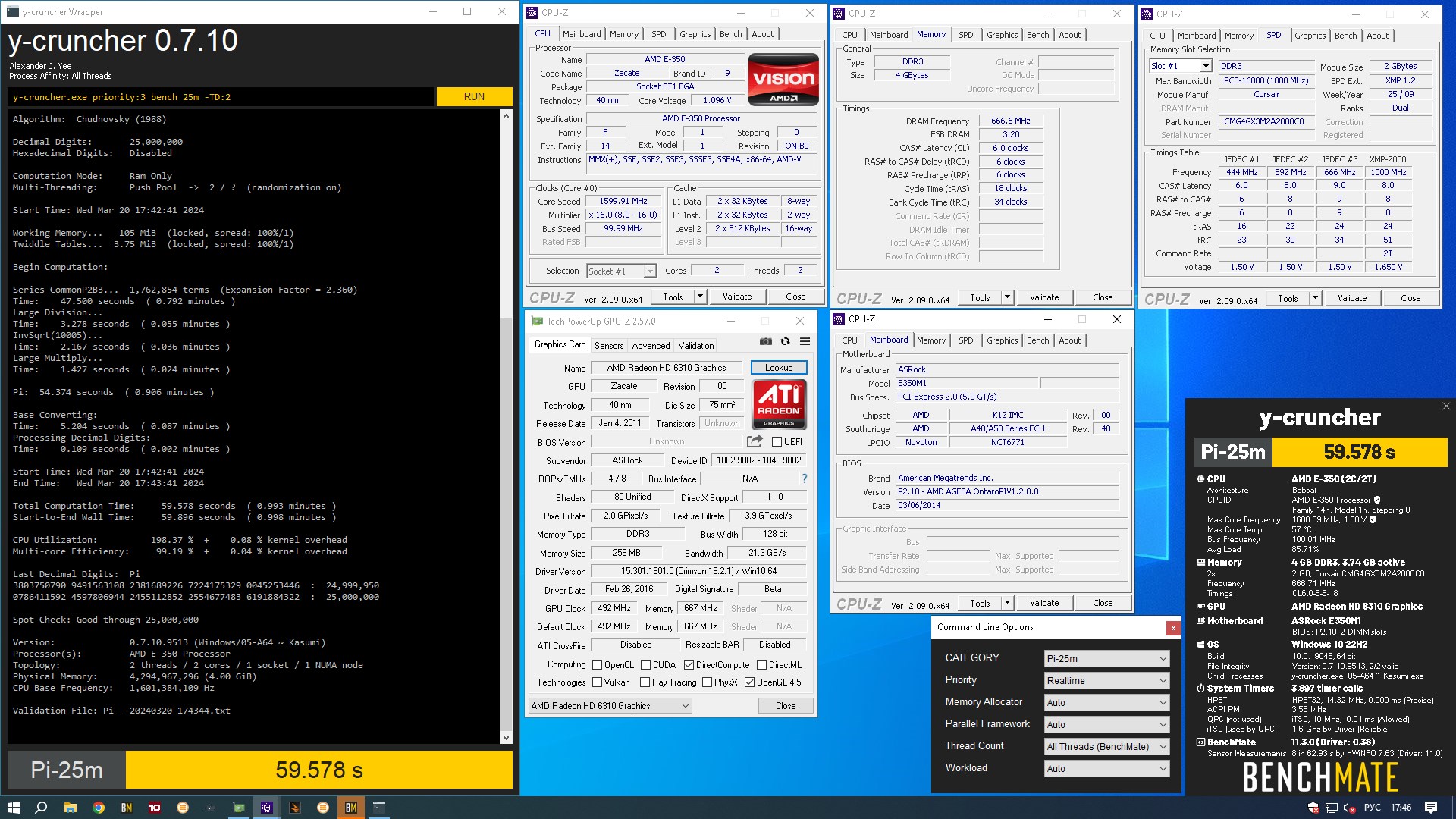The image size is (1456, 819).
Task: Click the Lookup button in GPU-Z
Action: coord(779,368)
